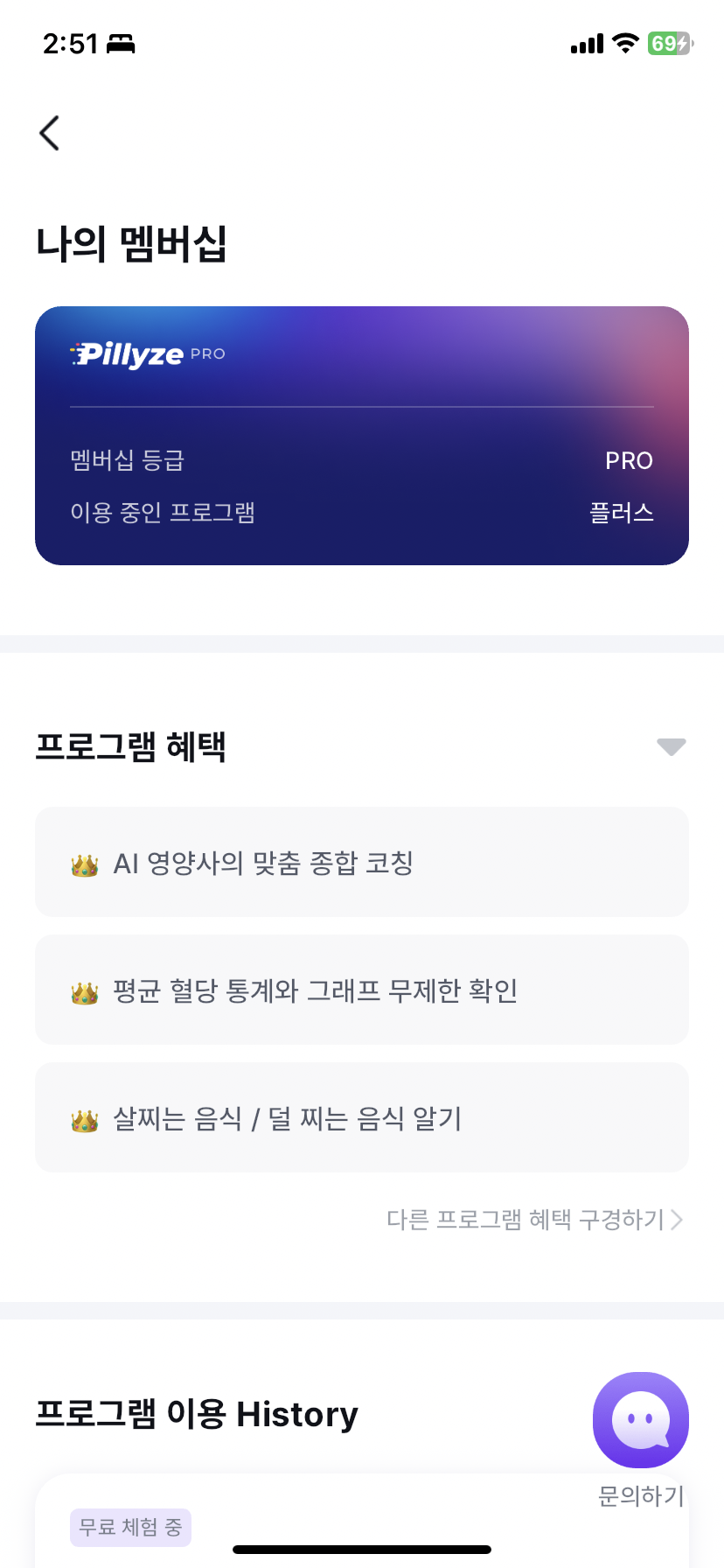Select AI 영양사의 맞춤 종합 코칭 benefit
Screen dimensions: 724x1568
coord(264,864)
